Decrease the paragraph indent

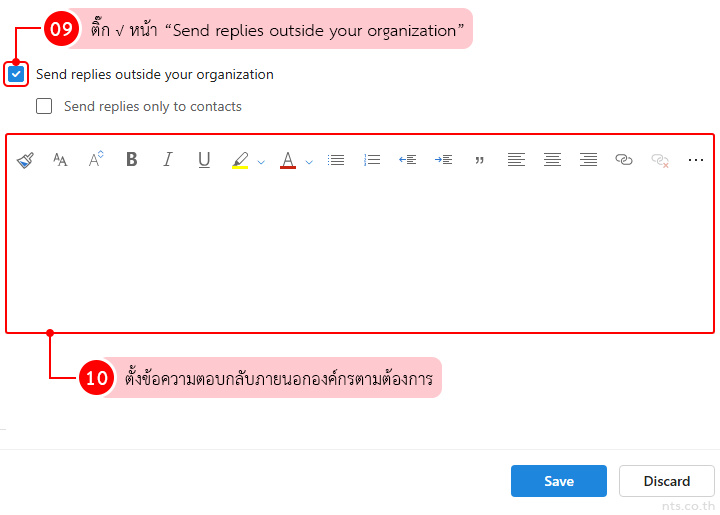pos(408,160)
